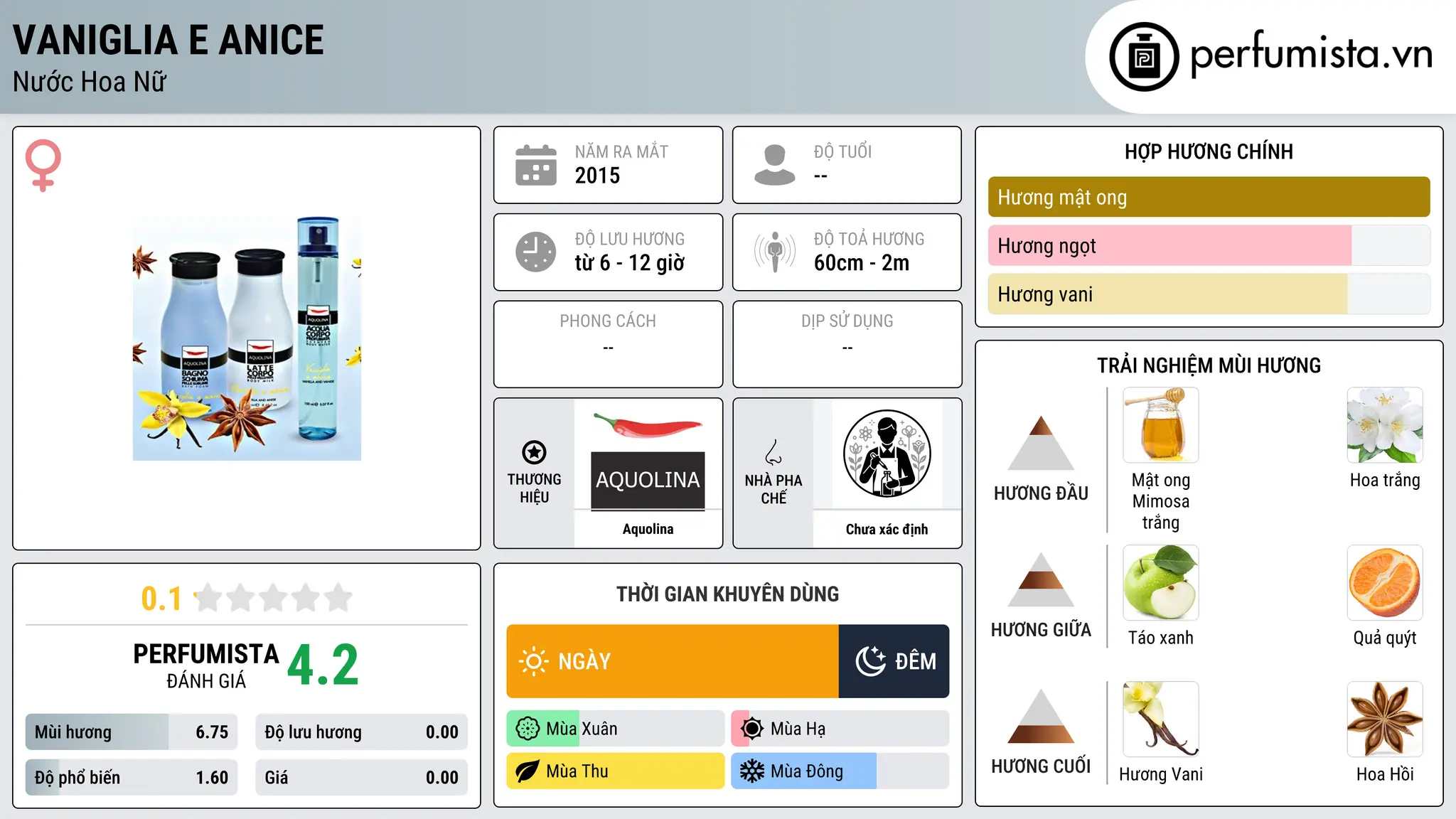Click the Táo xanh note label
Image resolution: width=1456 pixels, height=819 pixels.
[1161, 638]
